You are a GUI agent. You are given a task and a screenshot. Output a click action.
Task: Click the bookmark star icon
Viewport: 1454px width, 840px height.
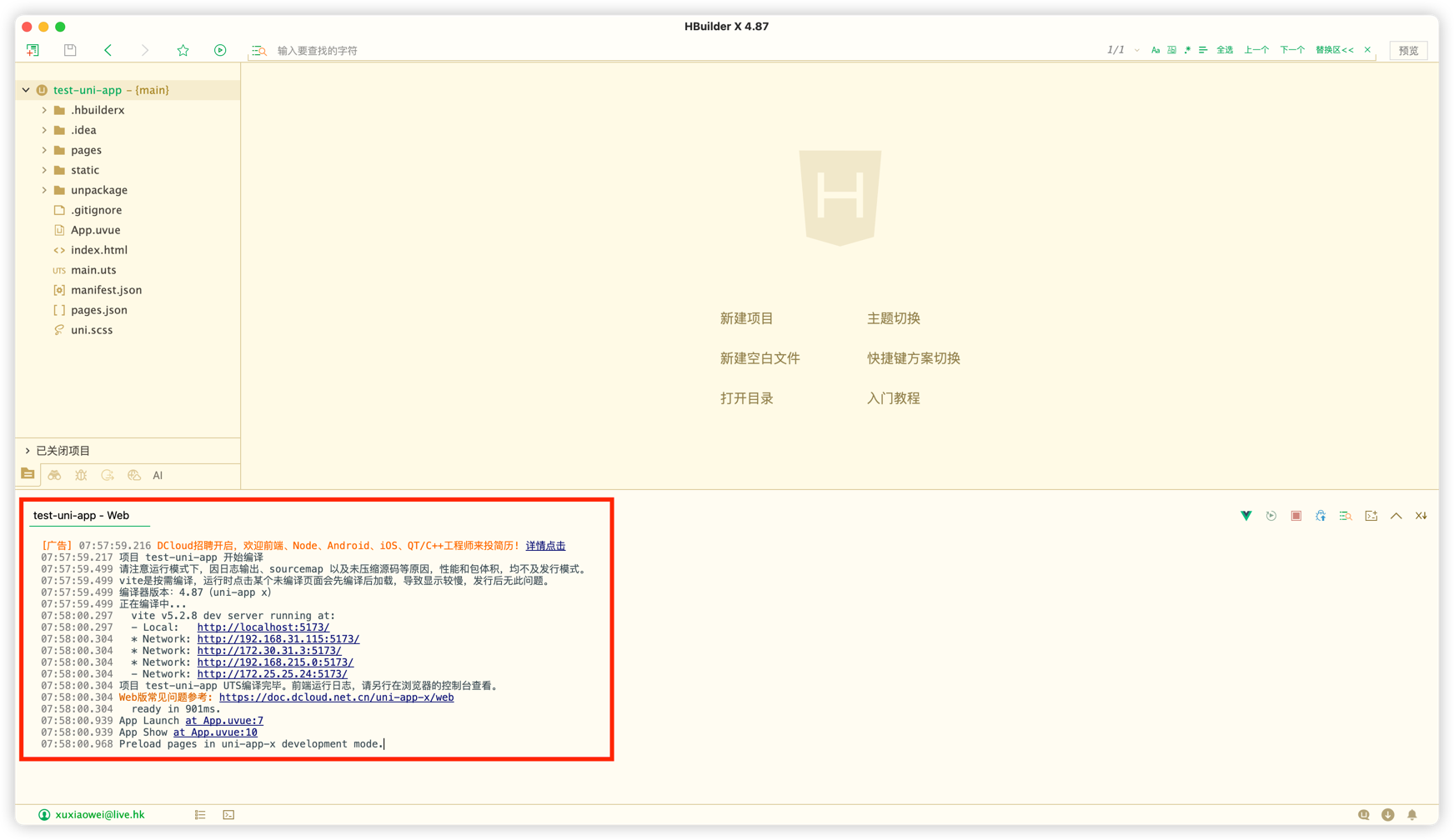coord(183,50)
